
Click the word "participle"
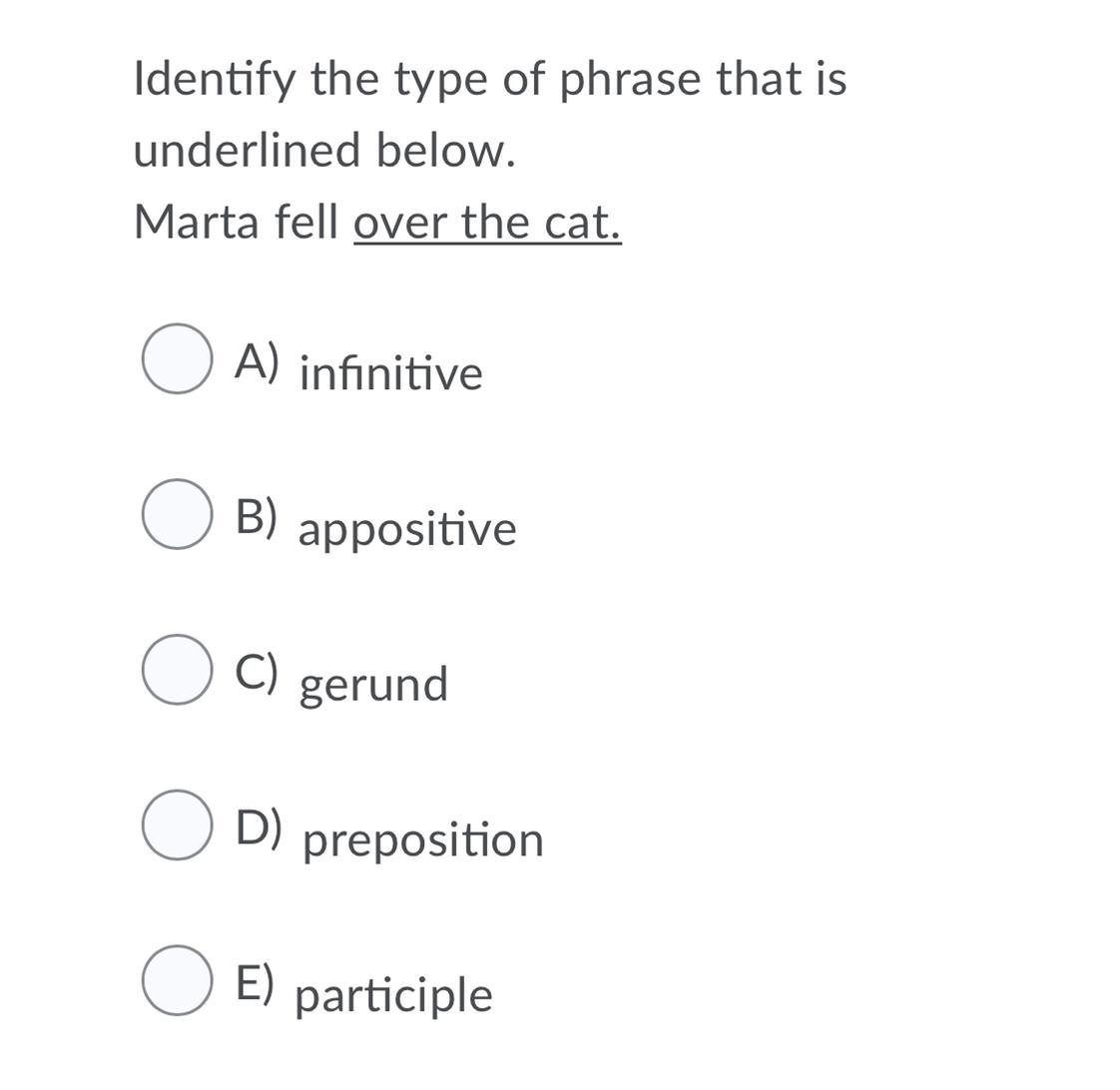pos(394,996)
